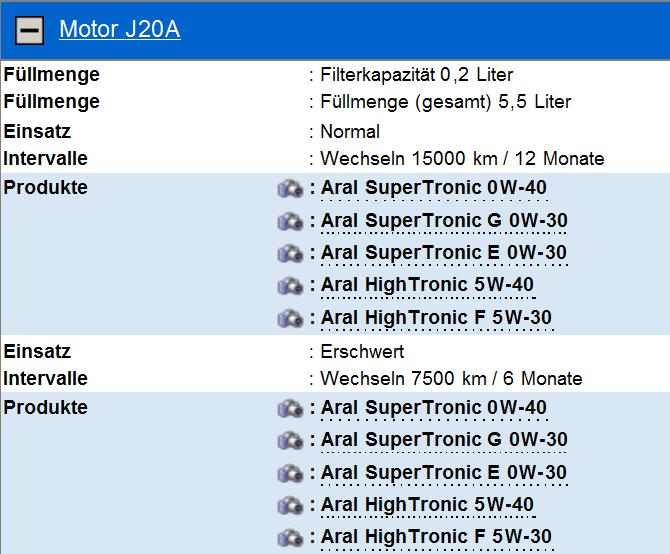Image resolution: width=670 pixels, height=554 pixels.
Task: Click camera icon beside SuperTronic G 0W-30 under Normal
Action: [x=290, y=221]
